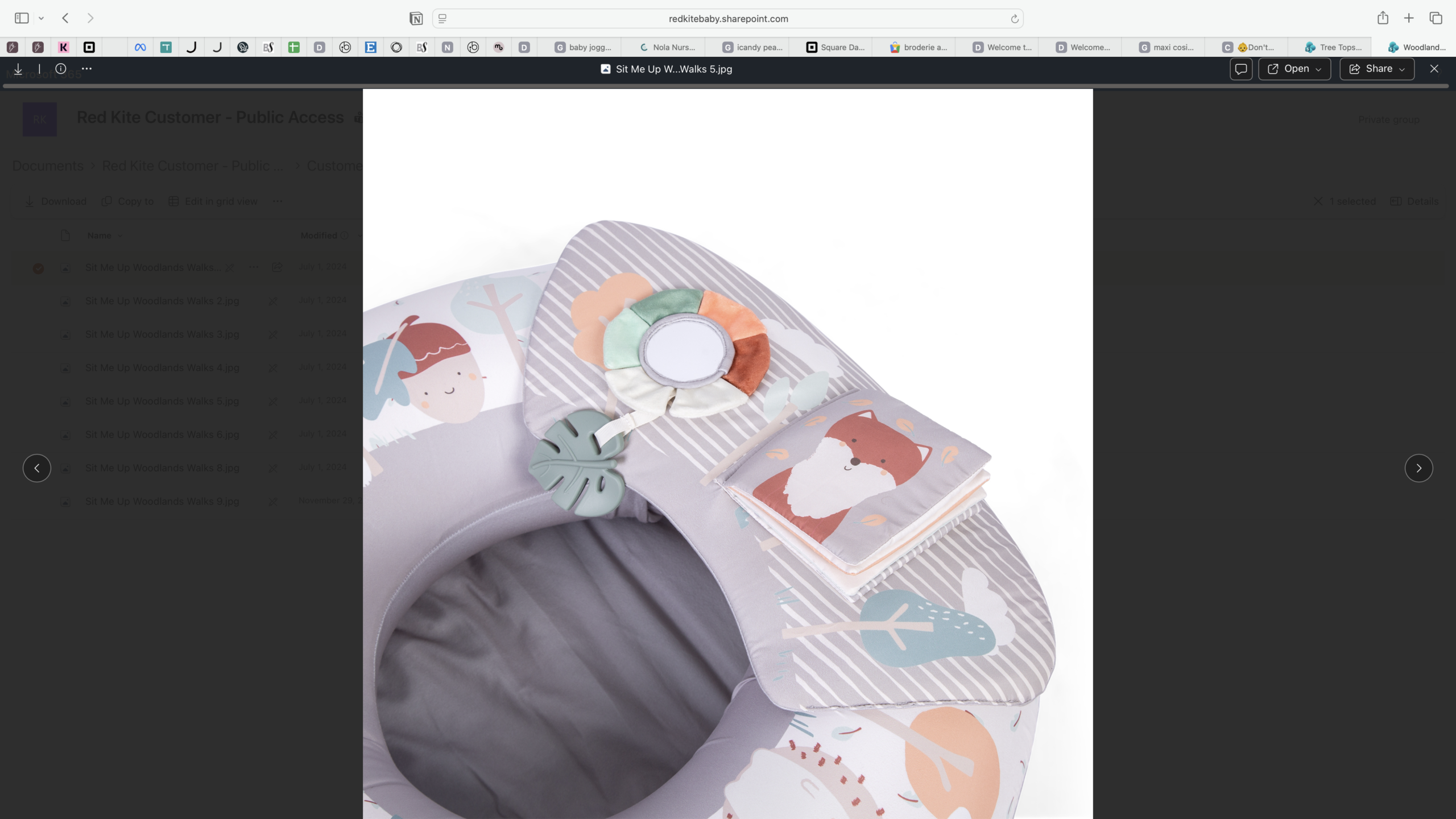1456x819 pixels.
Task: Click Download in the dimmed SharePoint toolbar
Action: [x=55, y=201]
